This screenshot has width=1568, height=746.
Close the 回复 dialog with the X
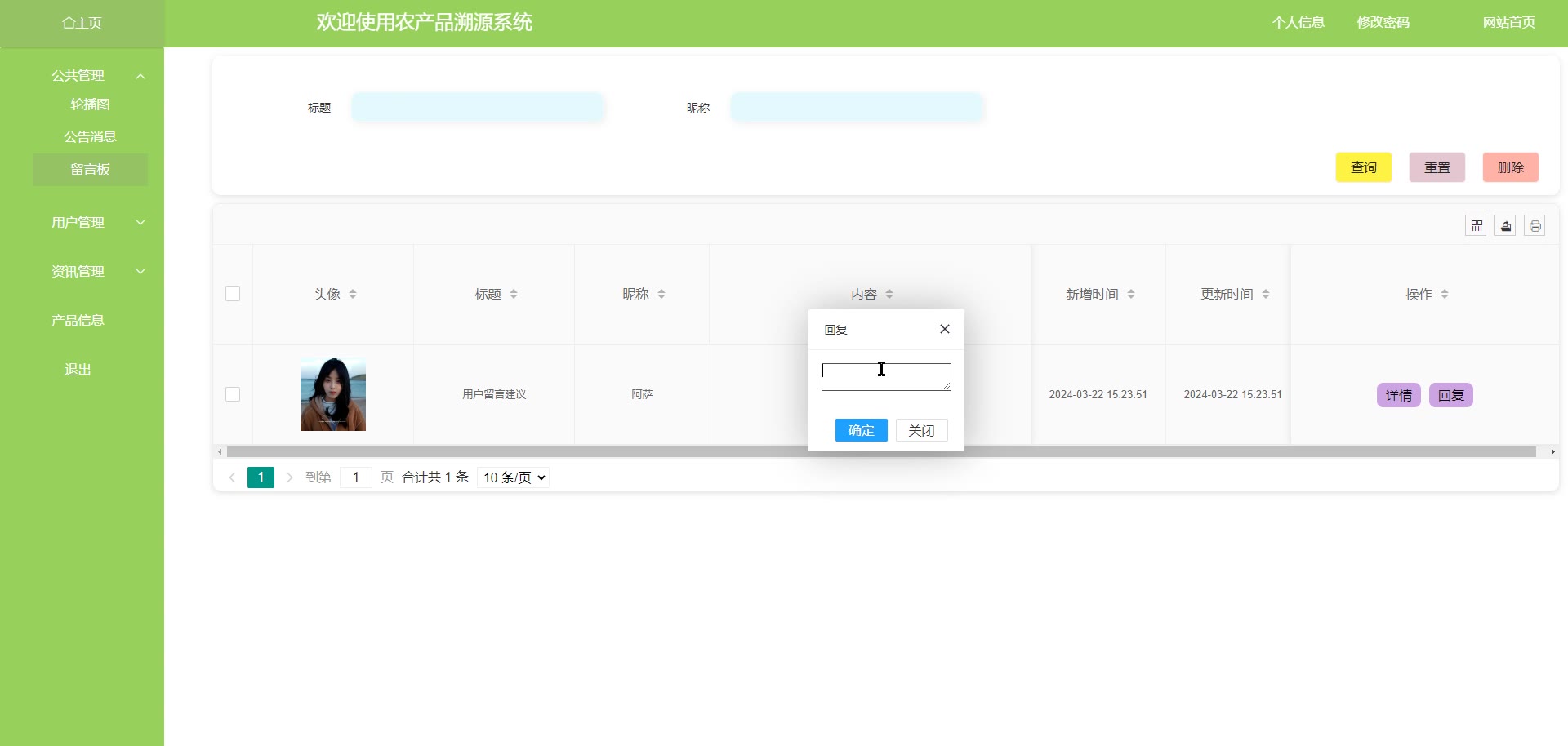945,329
